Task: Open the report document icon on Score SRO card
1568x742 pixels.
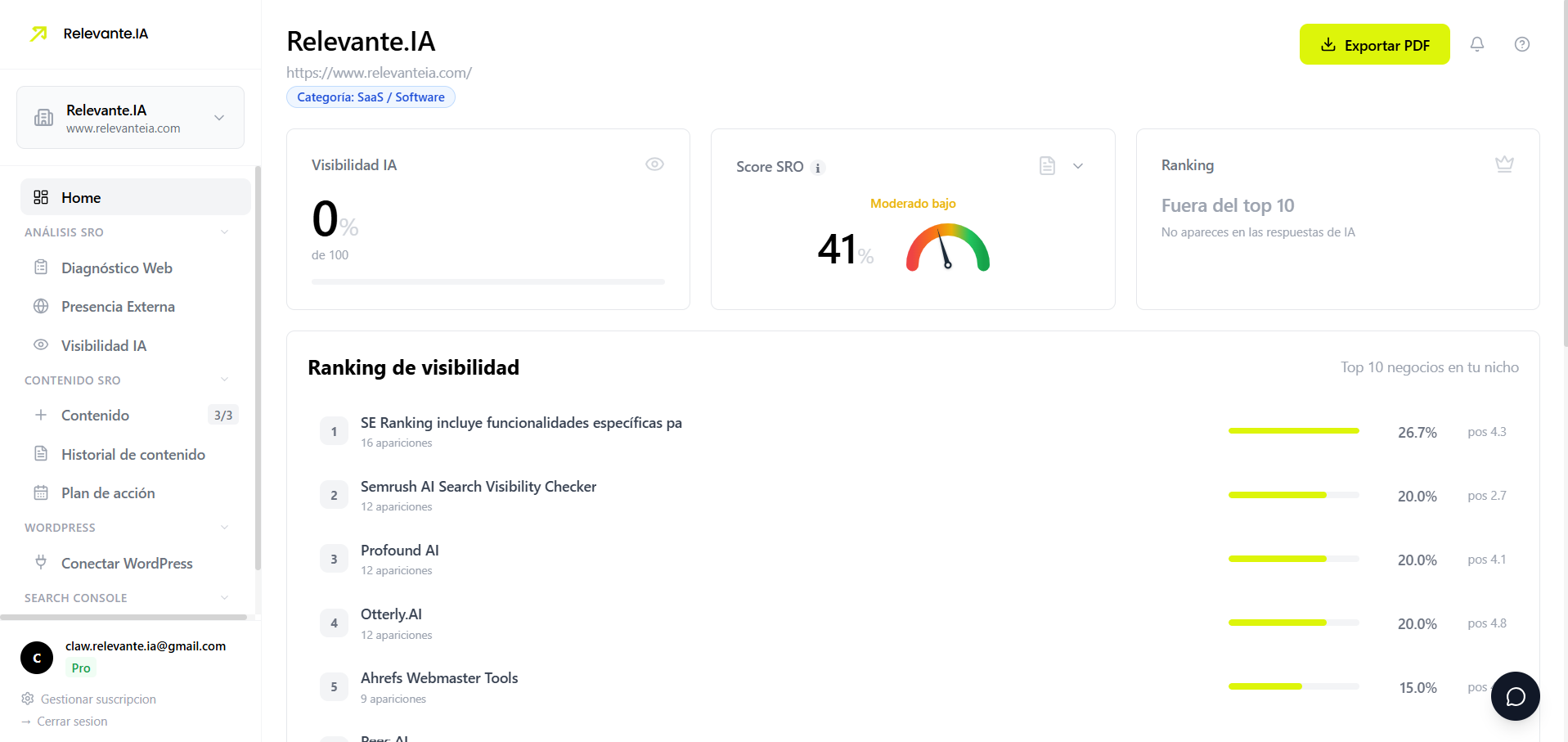Action: pyautogui.click(x=1047, y=165)
